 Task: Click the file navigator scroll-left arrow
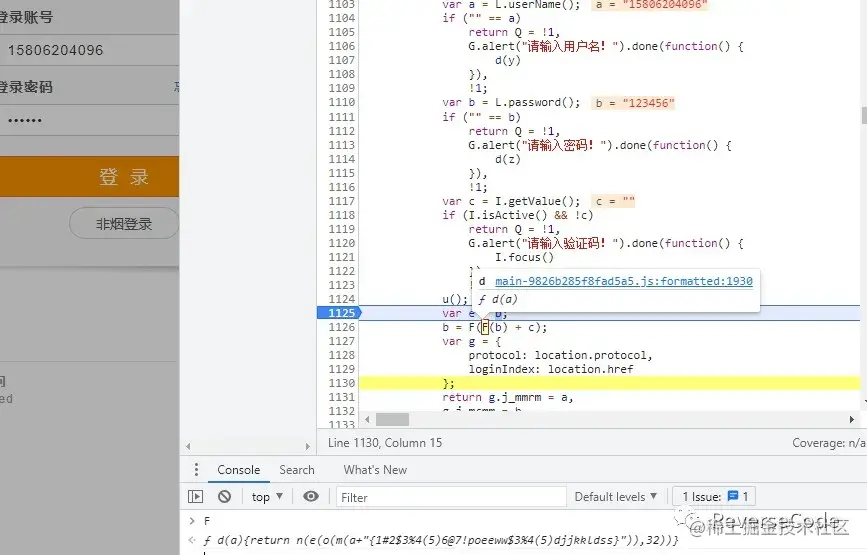tap(188, 446)
